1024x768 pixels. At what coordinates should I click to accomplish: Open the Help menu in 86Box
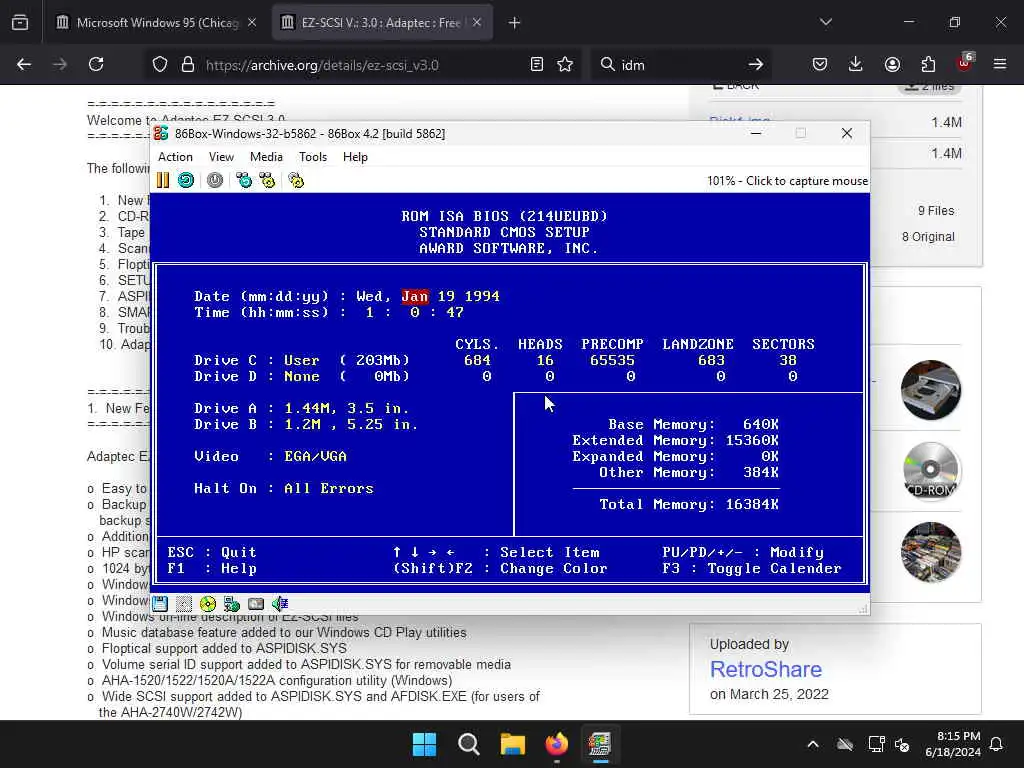pos(355,157)
